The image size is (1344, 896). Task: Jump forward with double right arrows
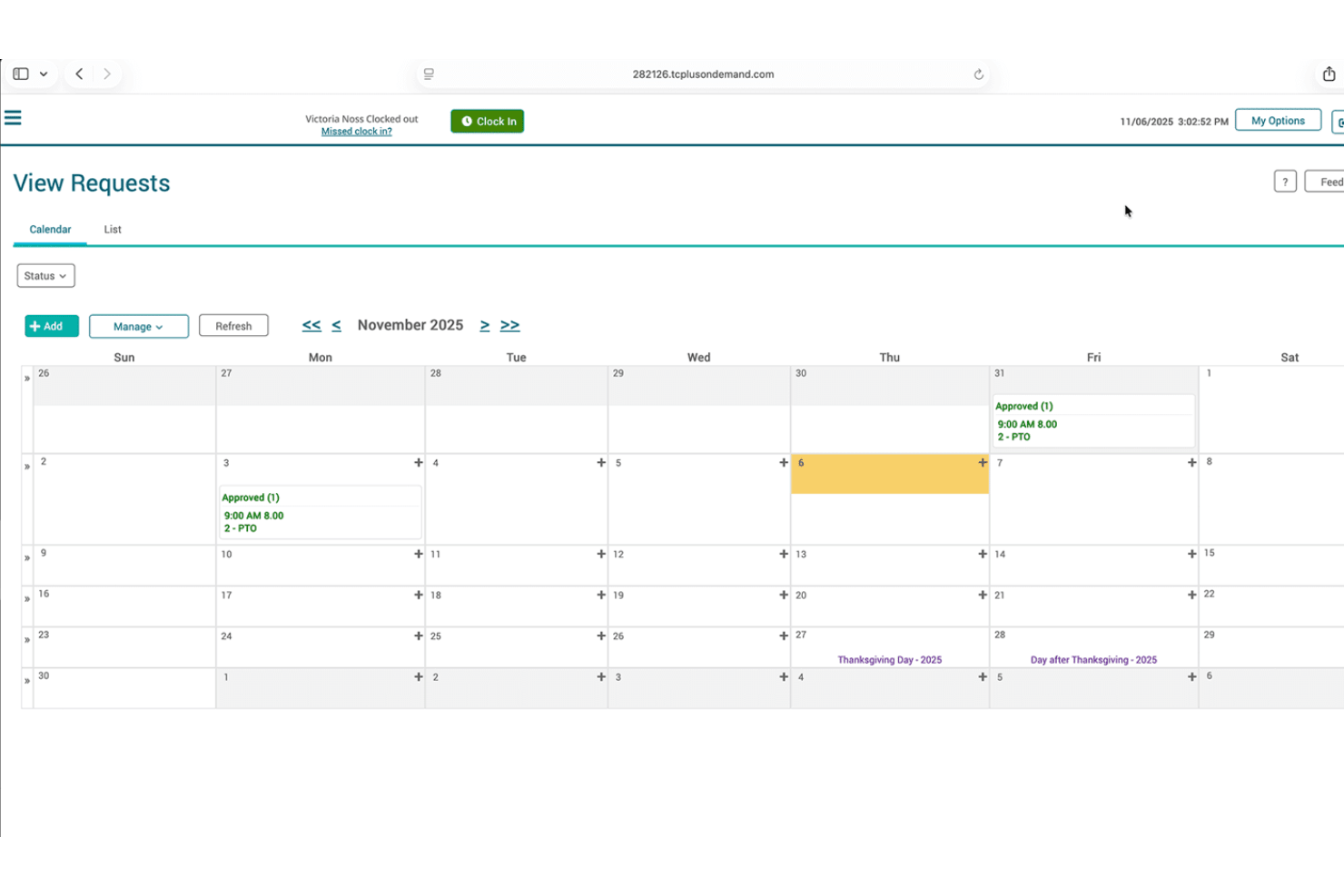tap(510, 325)
